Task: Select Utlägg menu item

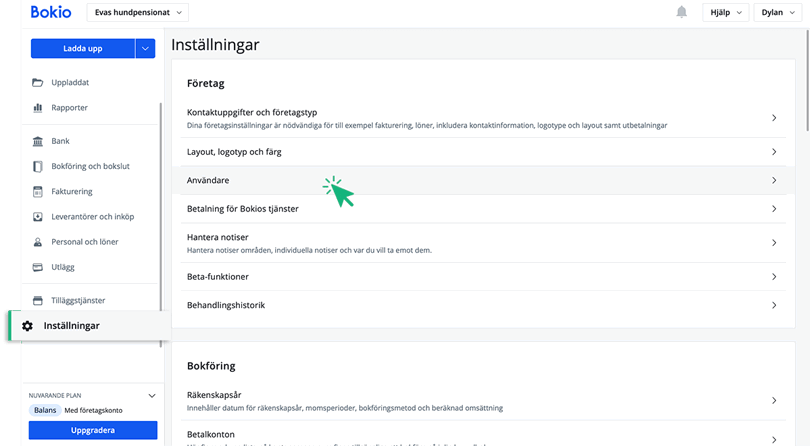Action: 63,267
